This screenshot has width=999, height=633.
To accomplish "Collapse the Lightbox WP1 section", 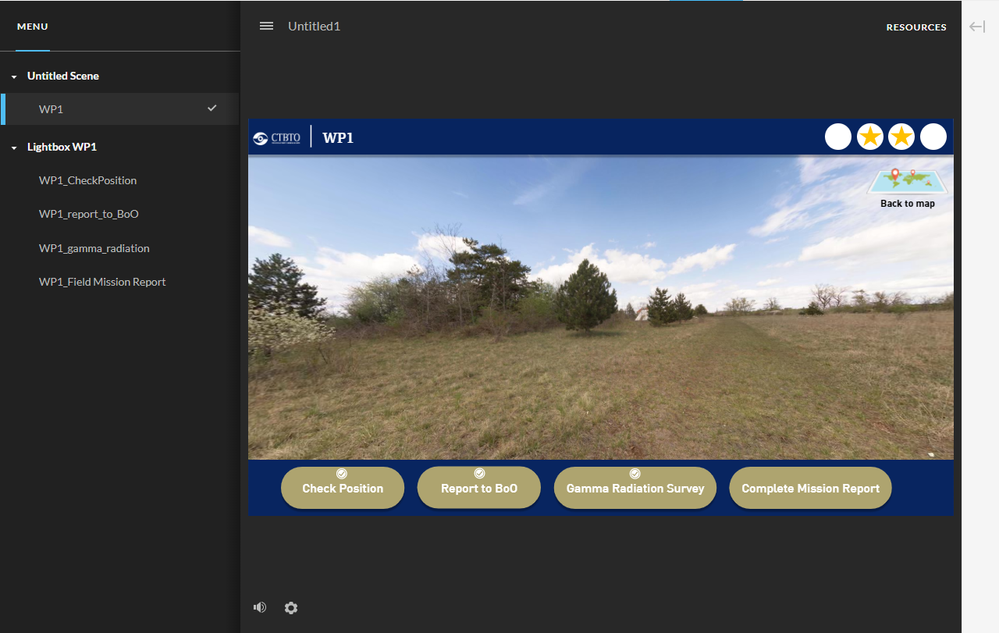I will [14, 147].
